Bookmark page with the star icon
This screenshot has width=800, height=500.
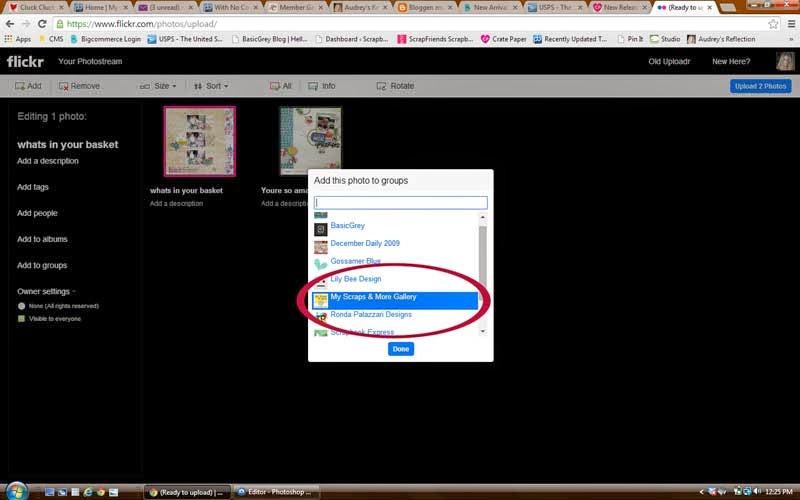click(x=773, y=24)
